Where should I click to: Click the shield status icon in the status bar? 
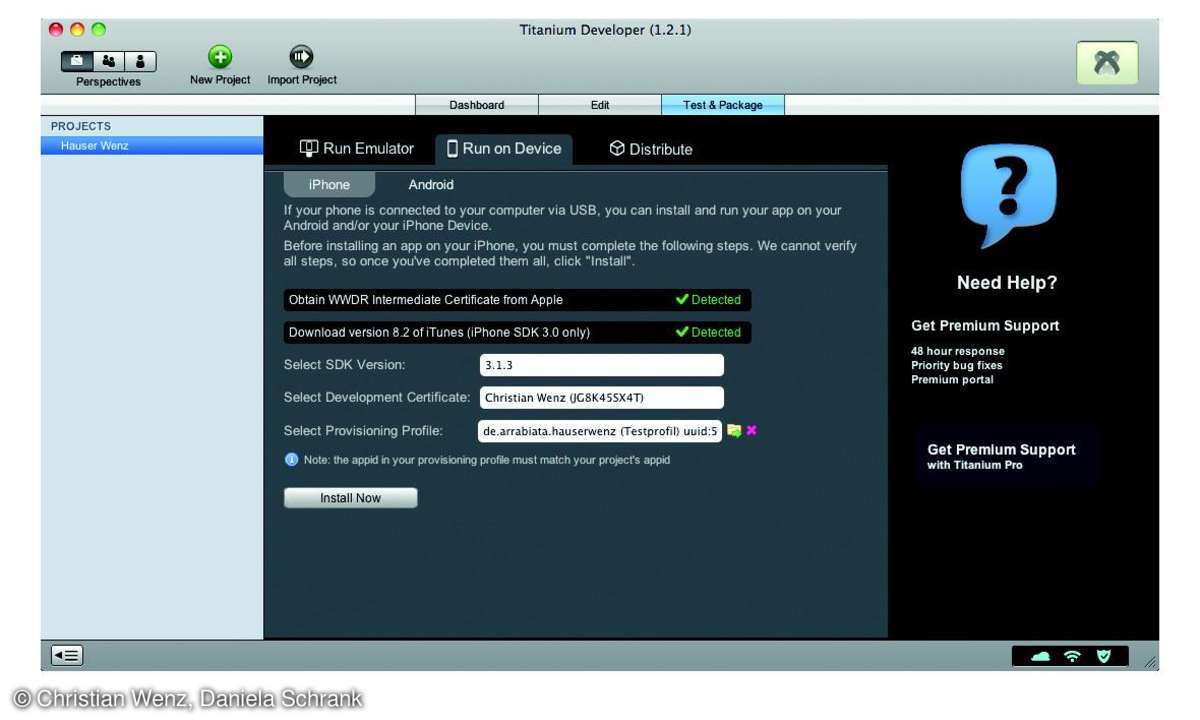(x=1103, y=656)
